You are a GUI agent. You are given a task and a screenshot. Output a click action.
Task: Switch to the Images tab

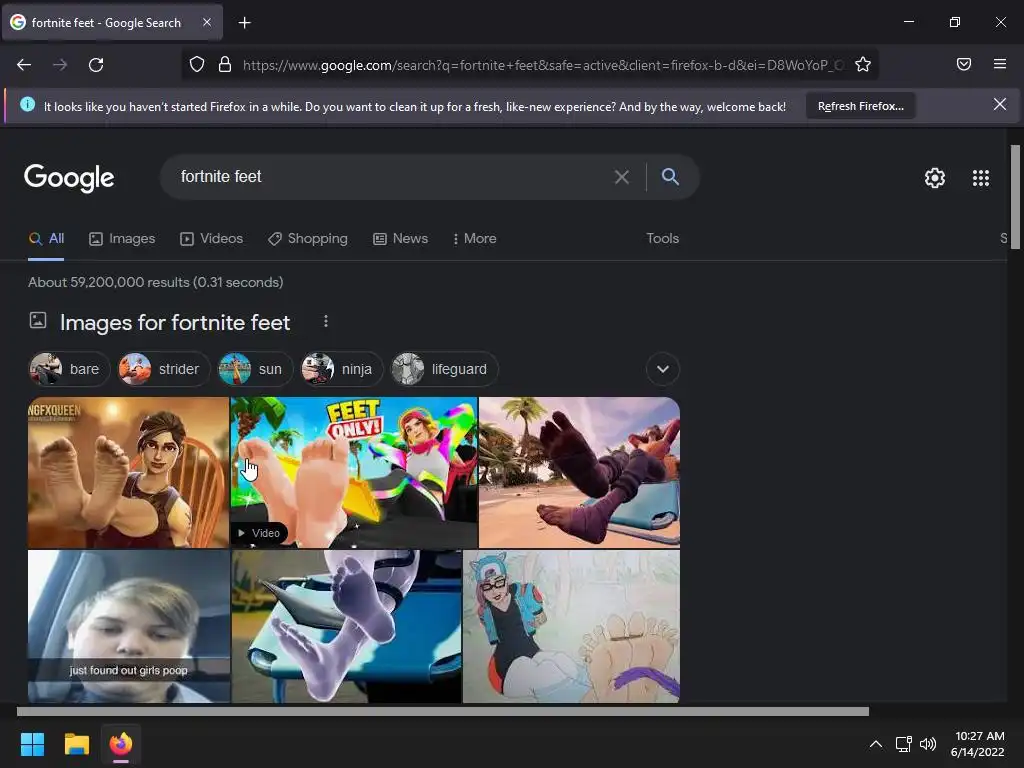(122, 238)
